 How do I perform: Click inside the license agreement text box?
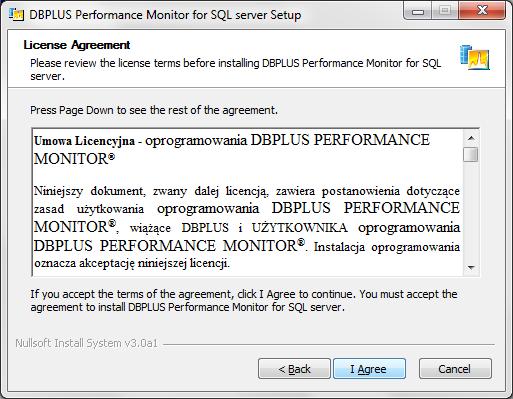tap(248, 202)
